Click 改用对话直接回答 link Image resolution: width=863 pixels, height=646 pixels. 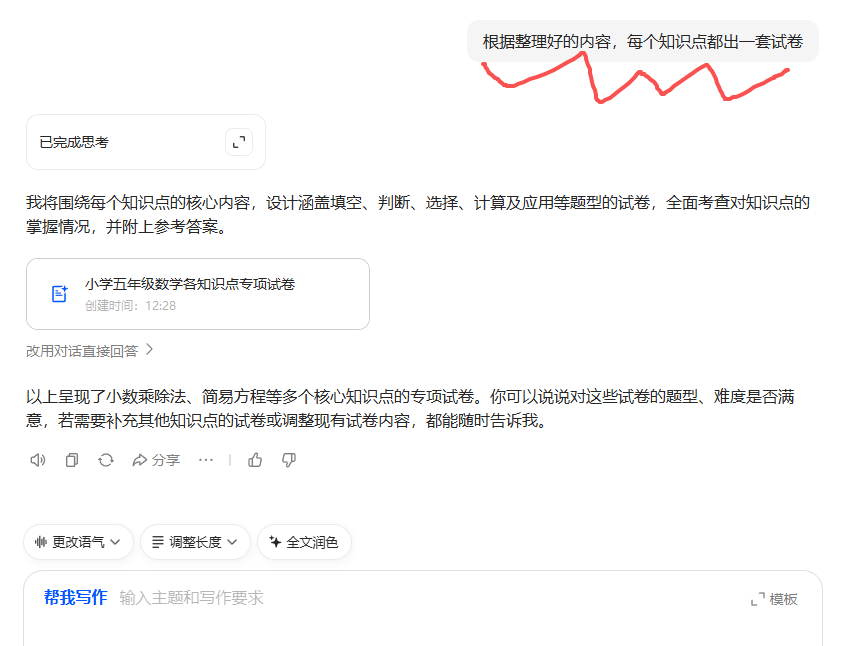click(82, 351)
